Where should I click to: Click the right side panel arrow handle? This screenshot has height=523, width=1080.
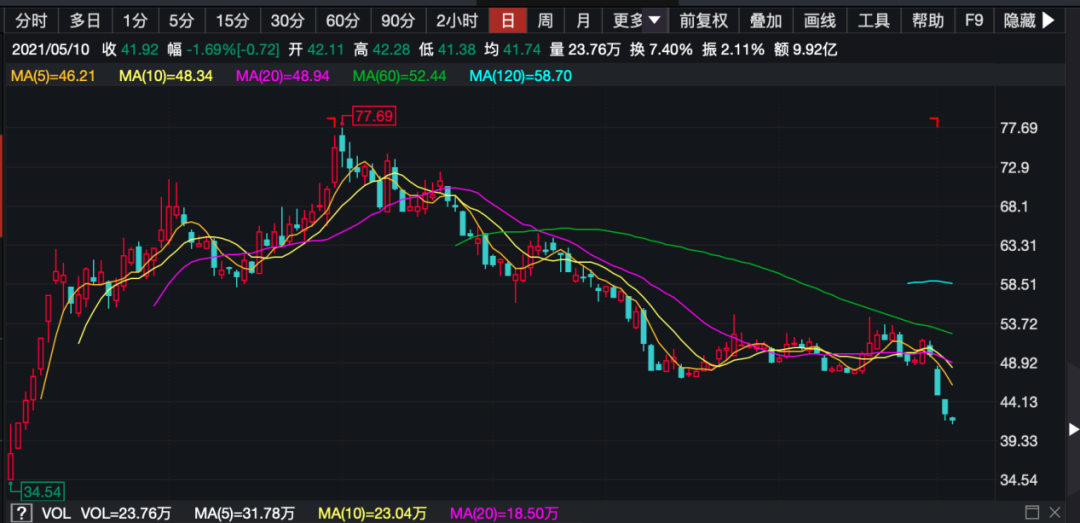(x=1073, y=430)
